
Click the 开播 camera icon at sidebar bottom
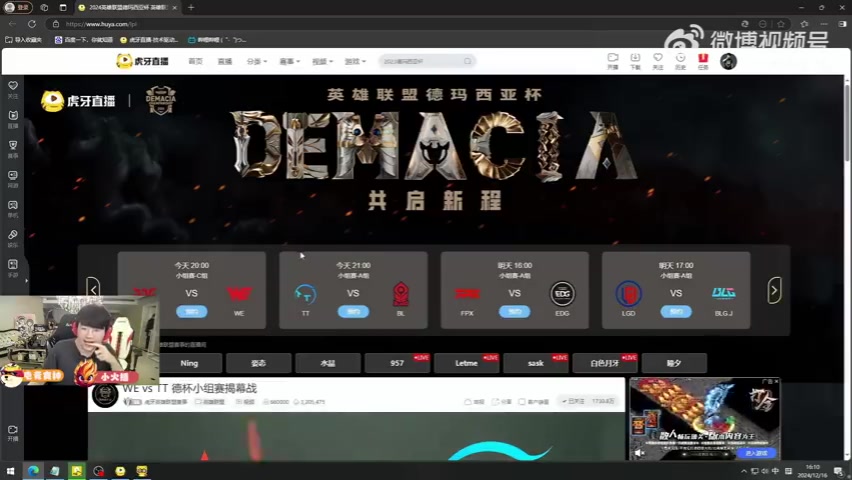point(13,433)
